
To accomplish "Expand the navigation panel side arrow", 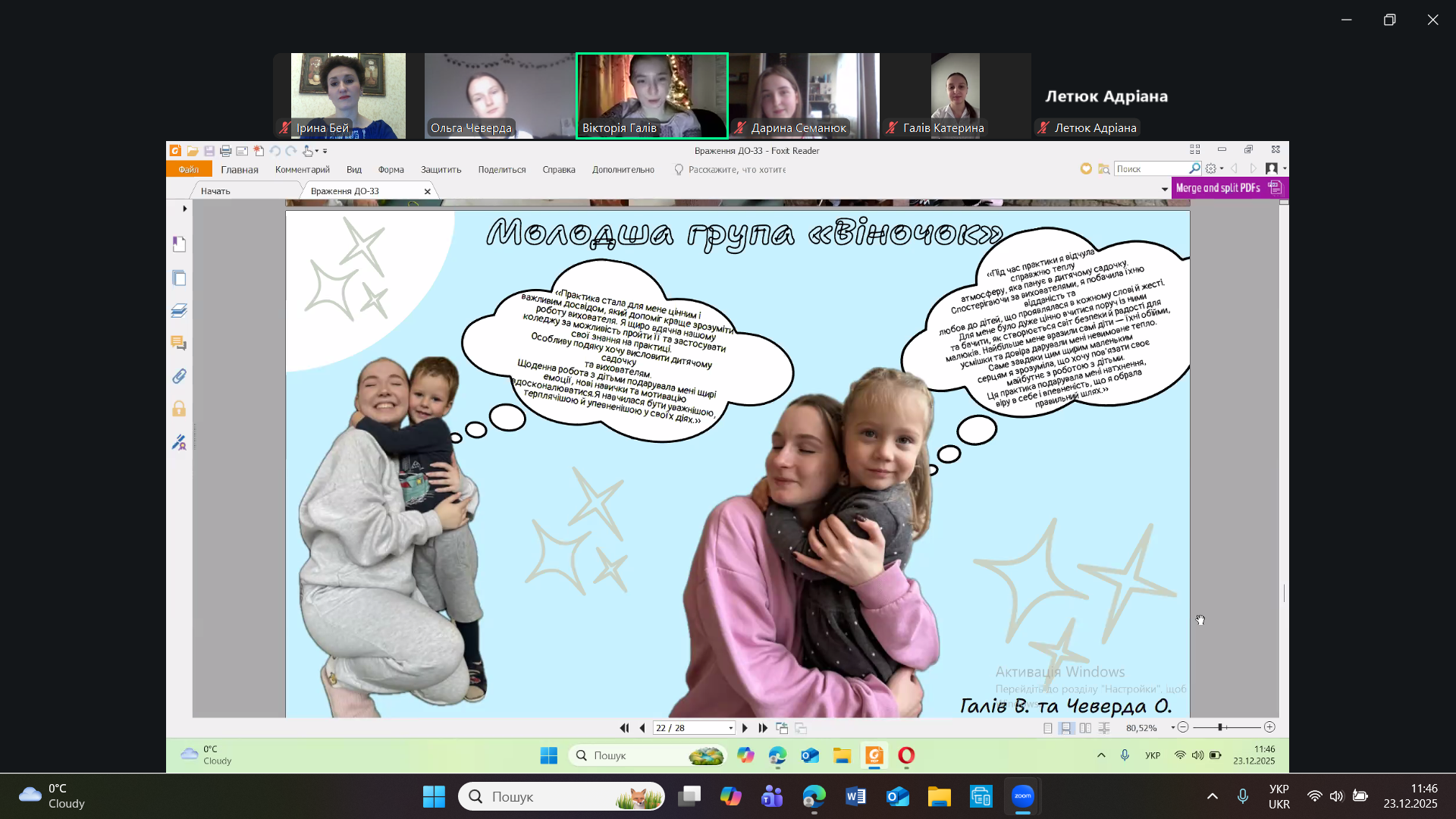I will [184, 209].
